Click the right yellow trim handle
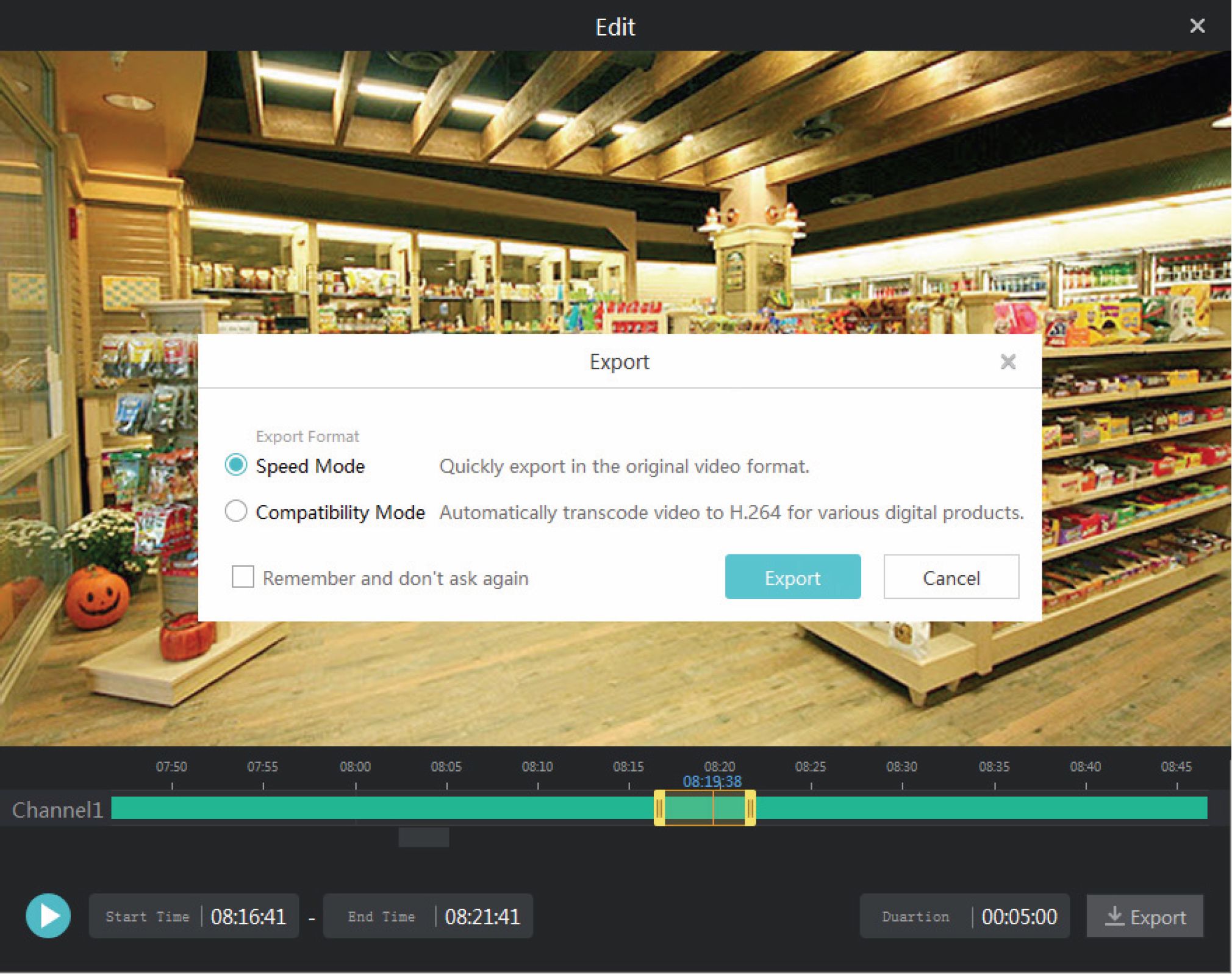 (750, 808)
